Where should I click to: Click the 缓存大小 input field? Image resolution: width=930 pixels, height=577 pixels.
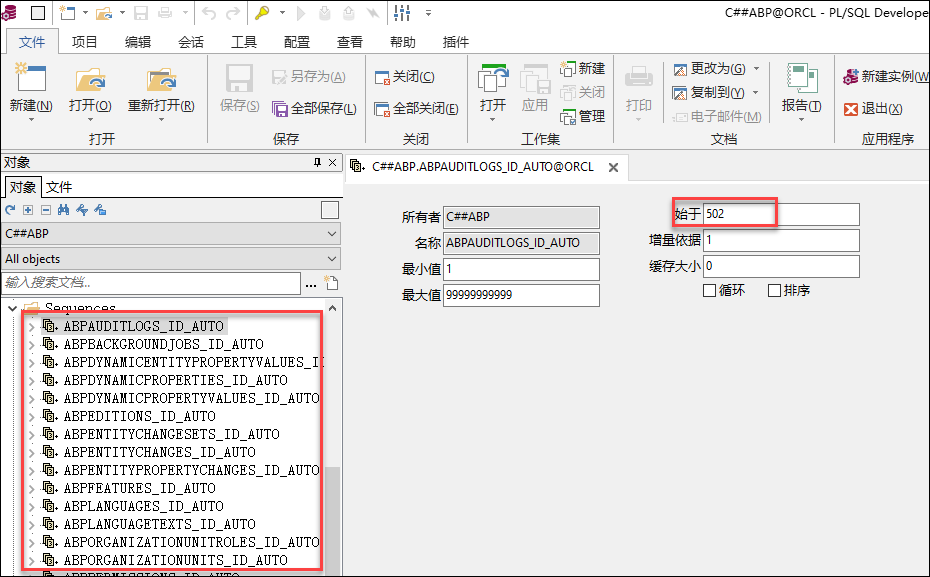coord(781,266)
